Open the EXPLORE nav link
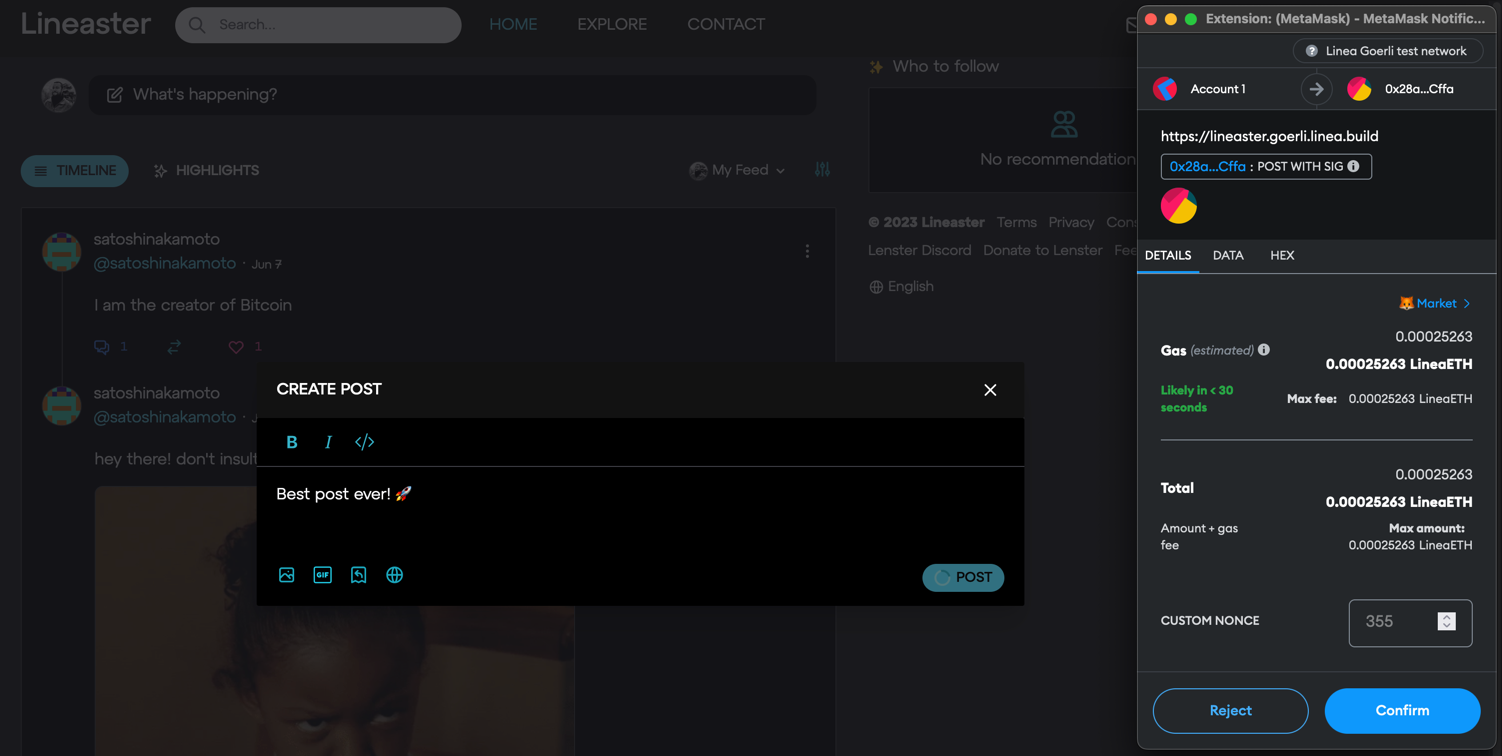The image size is (1502, 756). tap(612, 24)
